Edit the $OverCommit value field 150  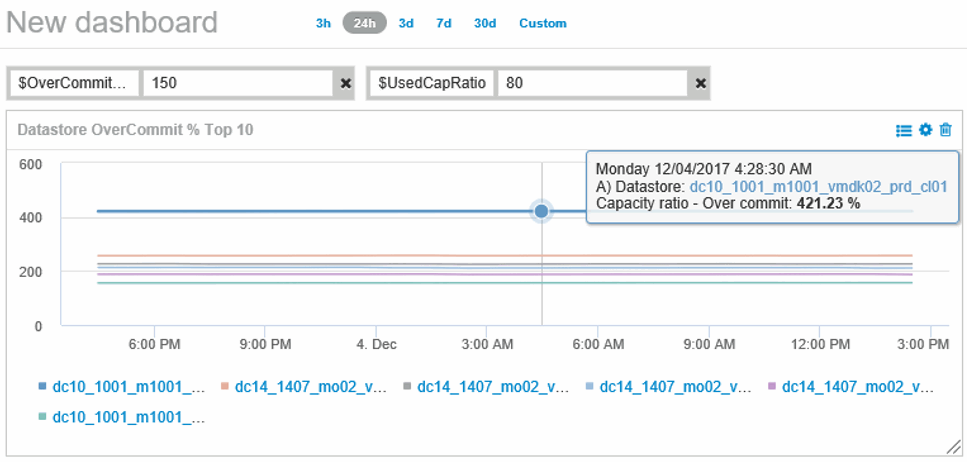(236, 84)
